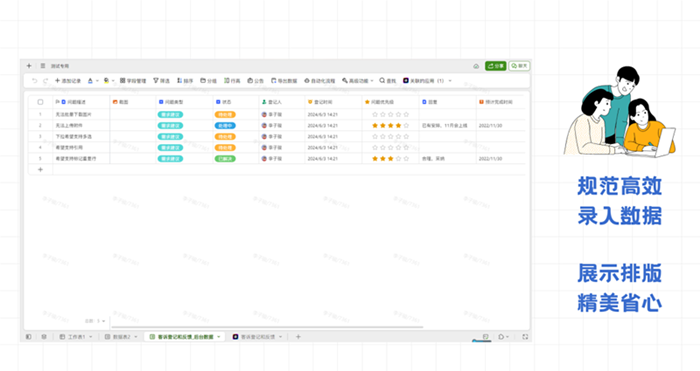Click the tag-shaped icon at bottom right
The image size is (700, 371).
point(501,337)
